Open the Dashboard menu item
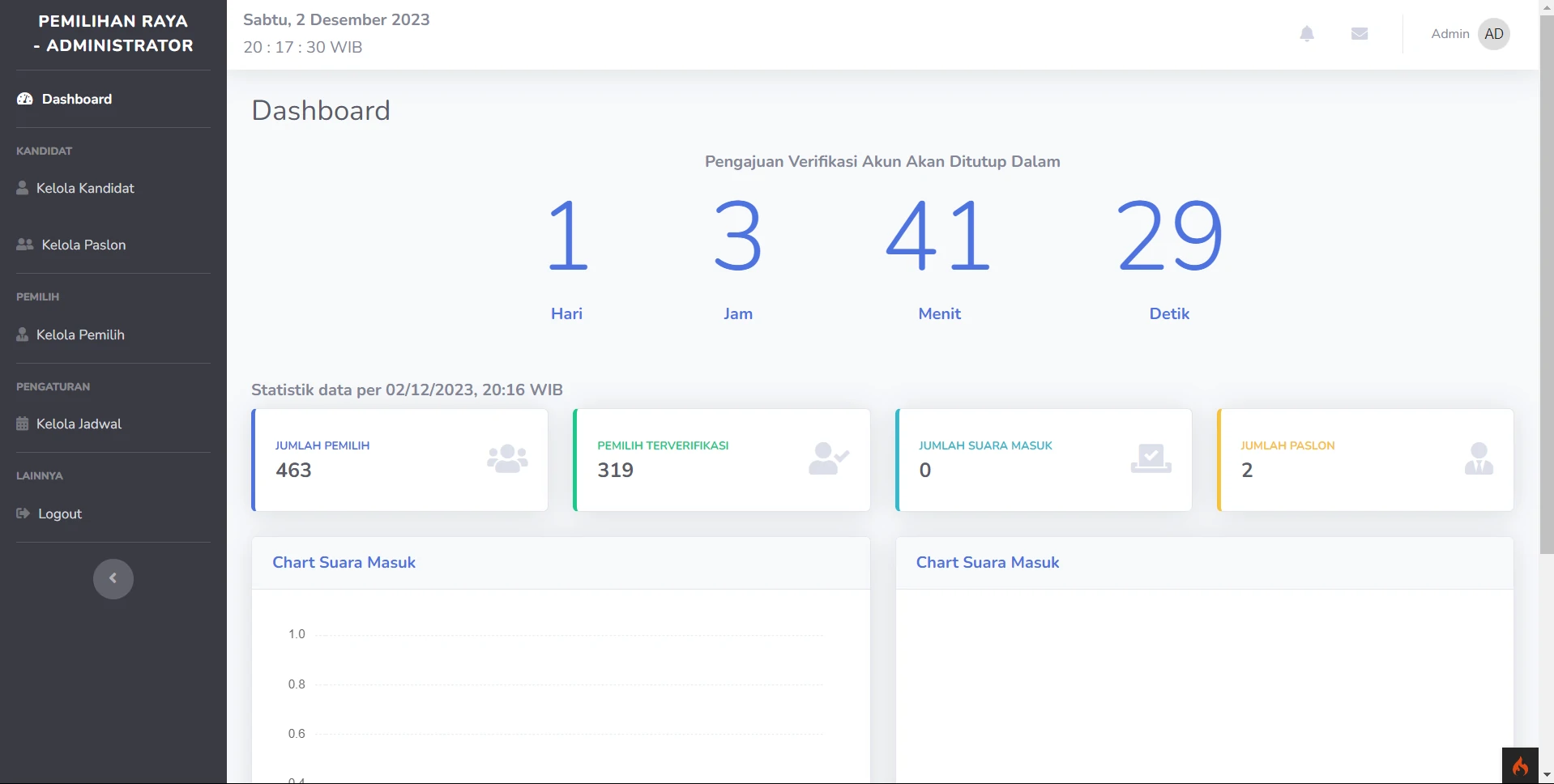Screen dimensions: 1554x784 (76, 99)
